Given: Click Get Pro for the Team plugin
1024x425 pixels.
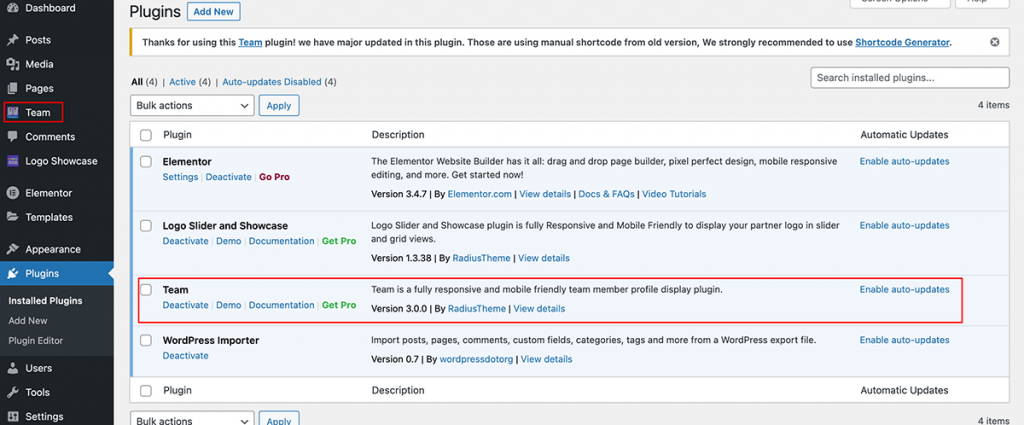Looking at the screenshot, I should coord(339,305).
